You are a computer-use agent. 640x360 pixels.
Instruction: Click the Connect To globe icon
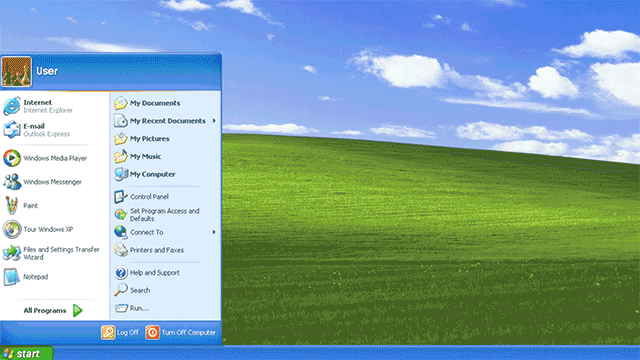point(121,232)
